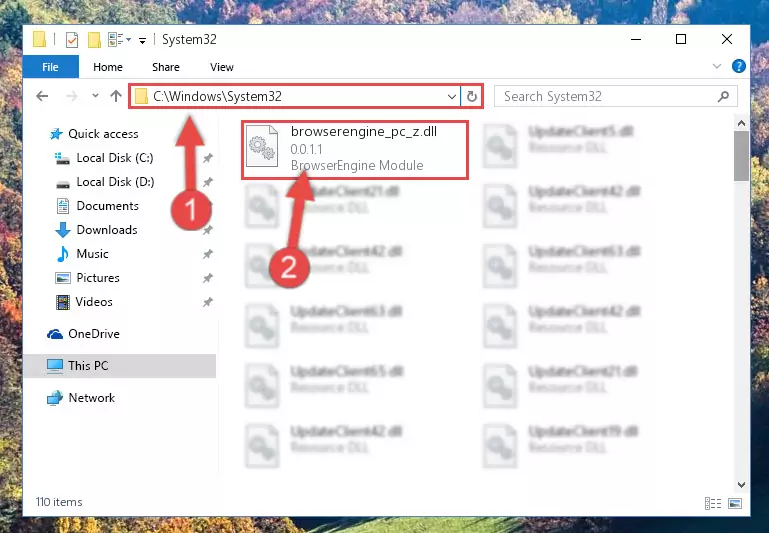This screenshot has width=769, height=533.
Task: Click the pin icon beside Downloads
Action: click(x=208, y=230)
